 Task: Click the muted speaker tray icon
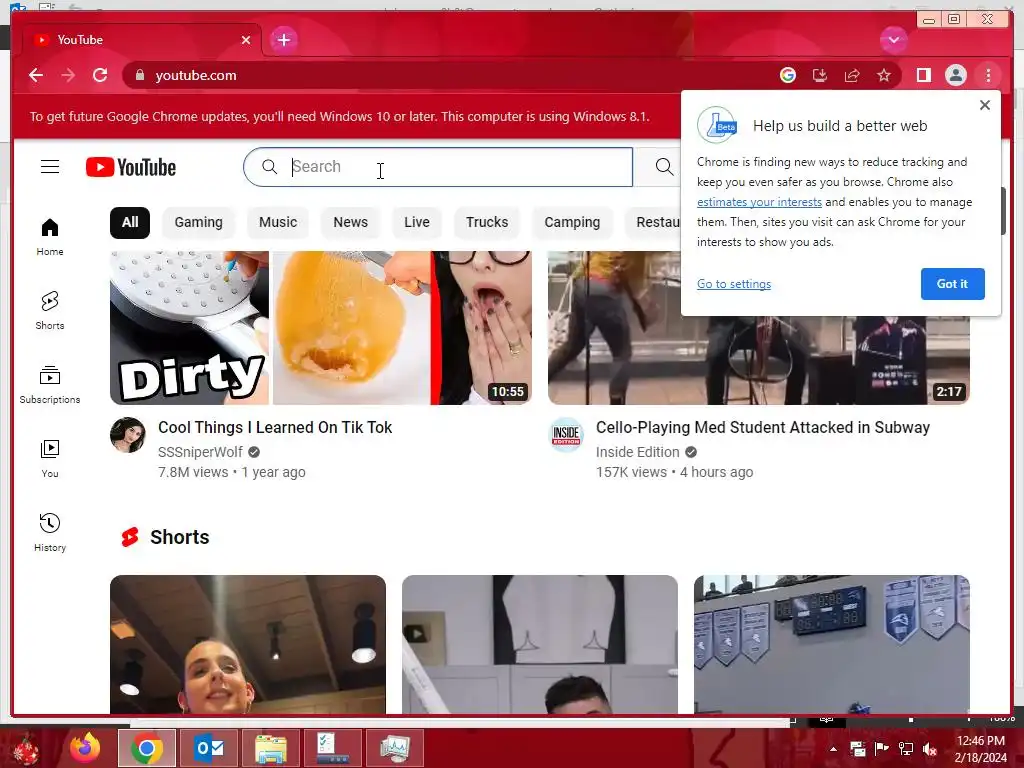(x=929, y=749)
